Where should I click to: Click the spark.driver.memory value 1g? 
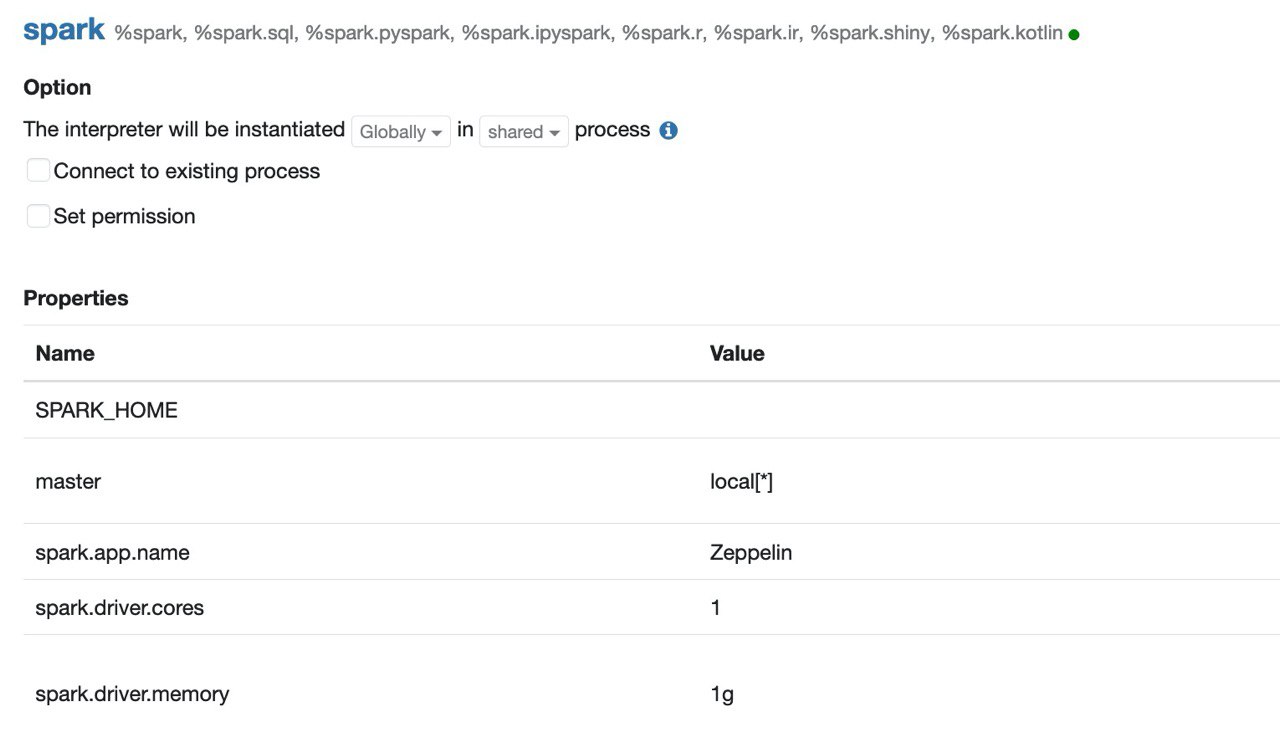point(722,694)
